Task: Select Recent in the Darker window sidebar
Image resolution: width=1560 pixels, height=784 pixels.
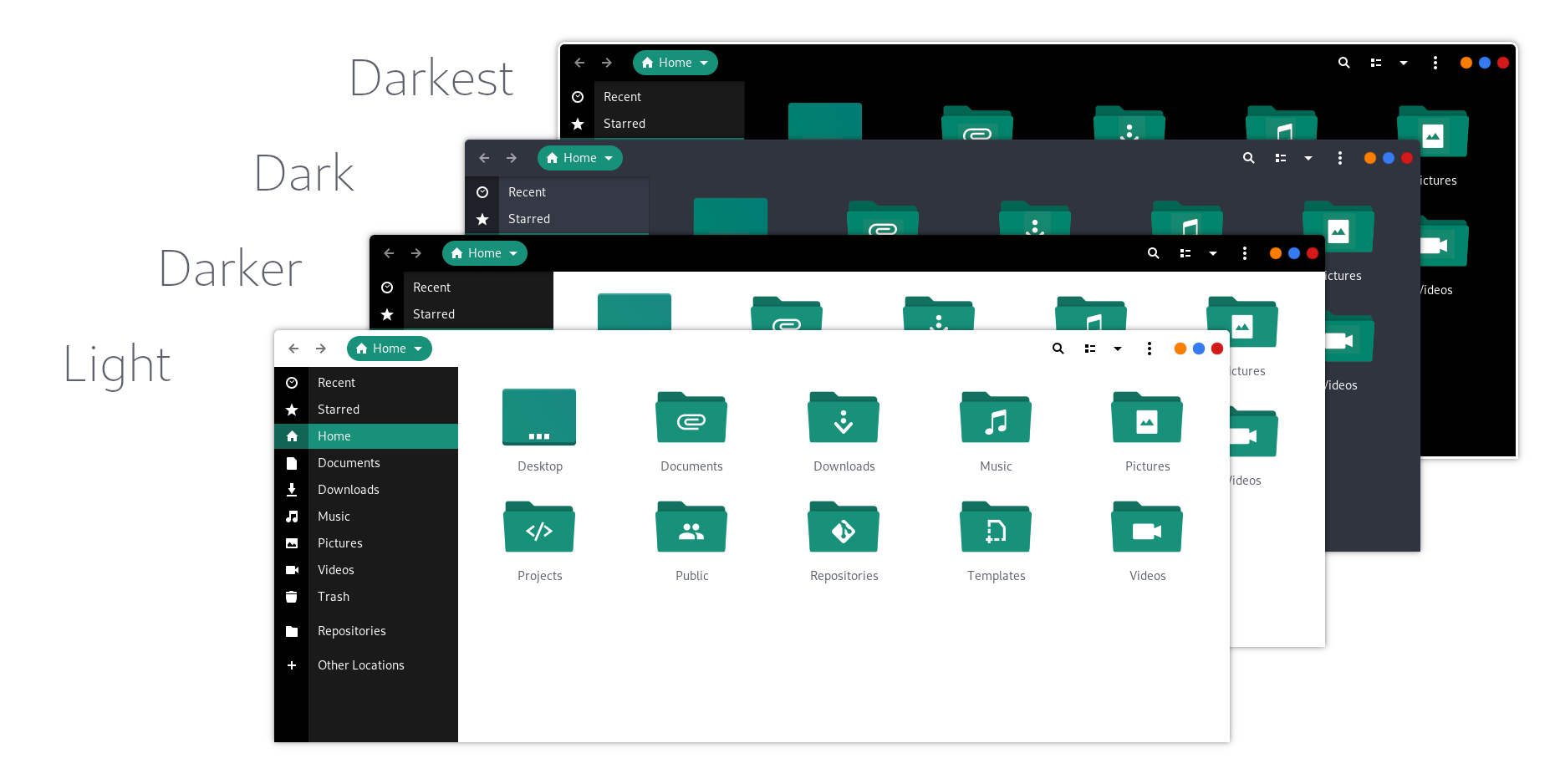Action: [461, 288]
